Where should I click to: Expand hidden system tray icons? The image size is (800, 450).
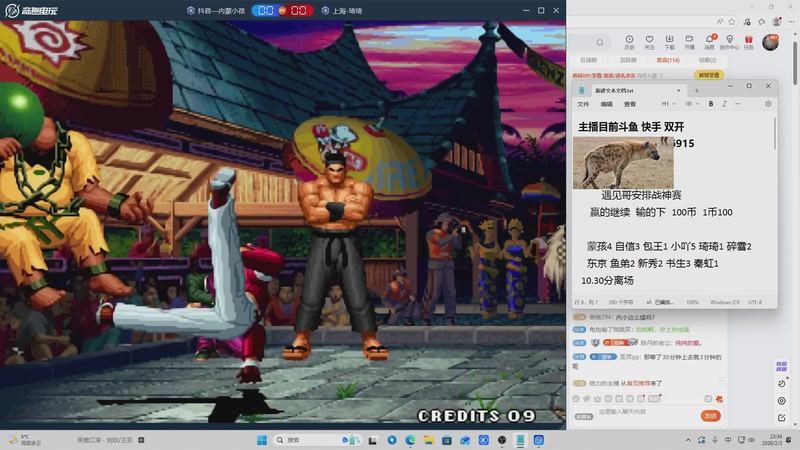[688, 440]
